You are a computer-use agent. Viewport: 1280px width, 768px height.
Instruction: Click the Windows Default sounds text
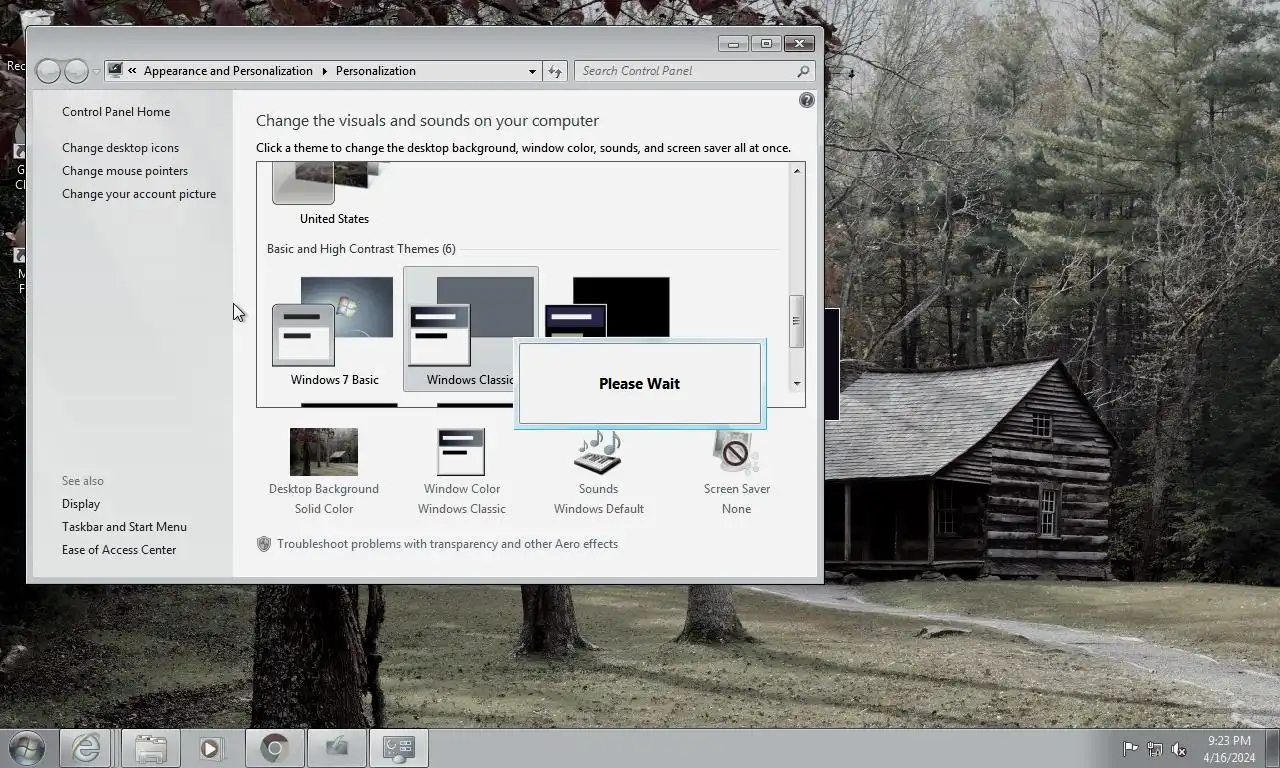598,509
